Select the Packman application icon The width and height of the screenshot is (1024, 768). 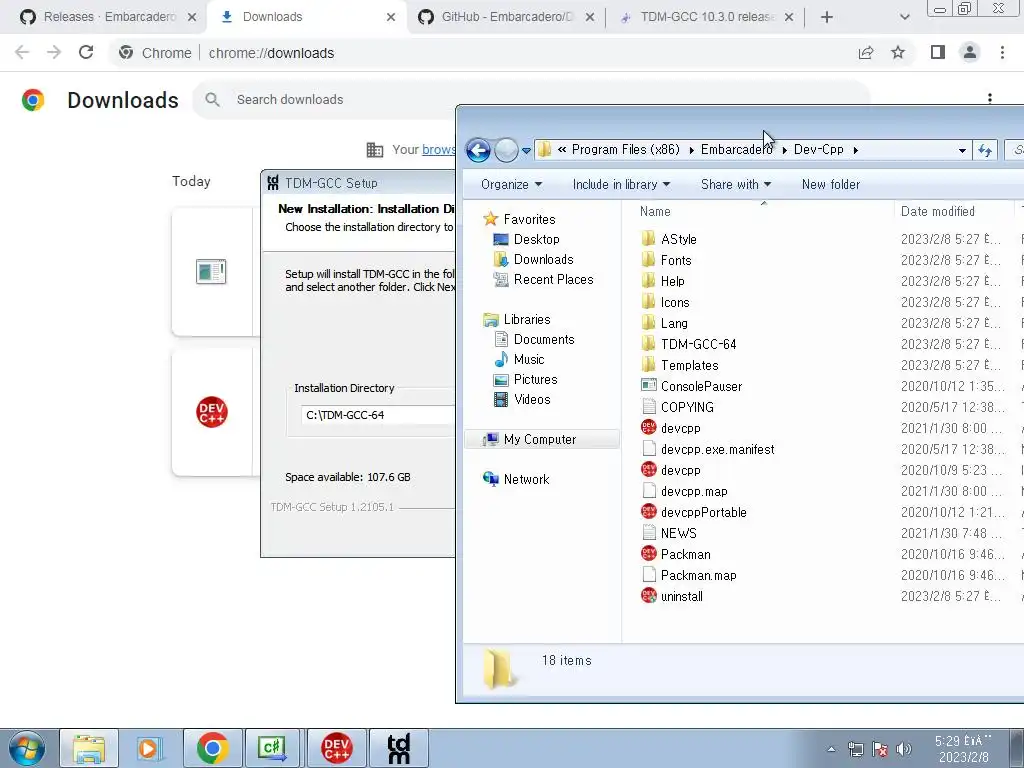coord(648,553)
